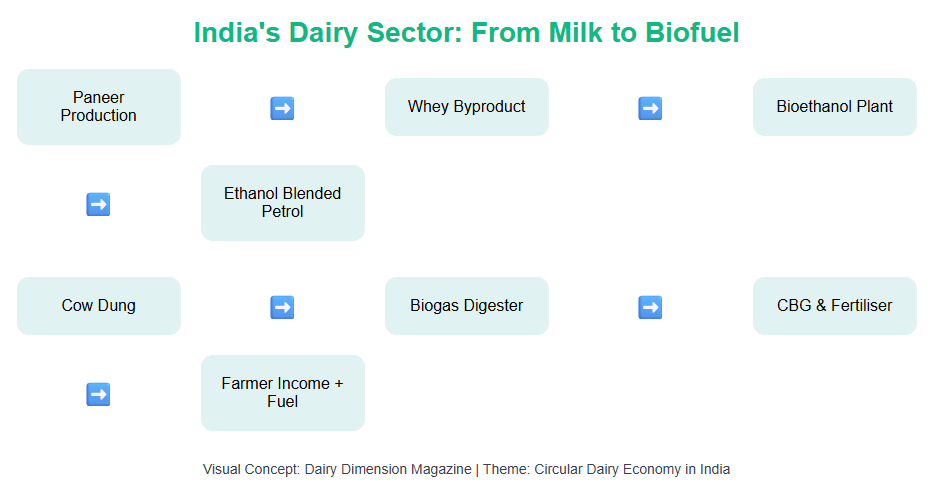Select the Farmer Income + Fuel box

pos(283,393)
